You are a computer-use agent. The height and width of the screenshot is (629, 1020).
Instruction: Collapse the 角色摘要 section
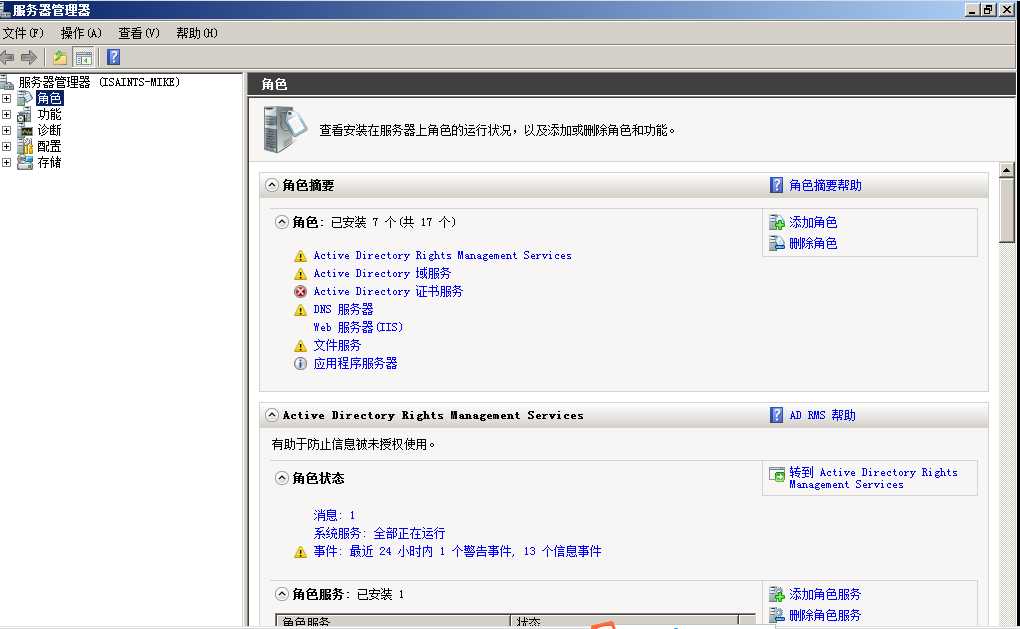pyautogui.click(x=272, y=185)
